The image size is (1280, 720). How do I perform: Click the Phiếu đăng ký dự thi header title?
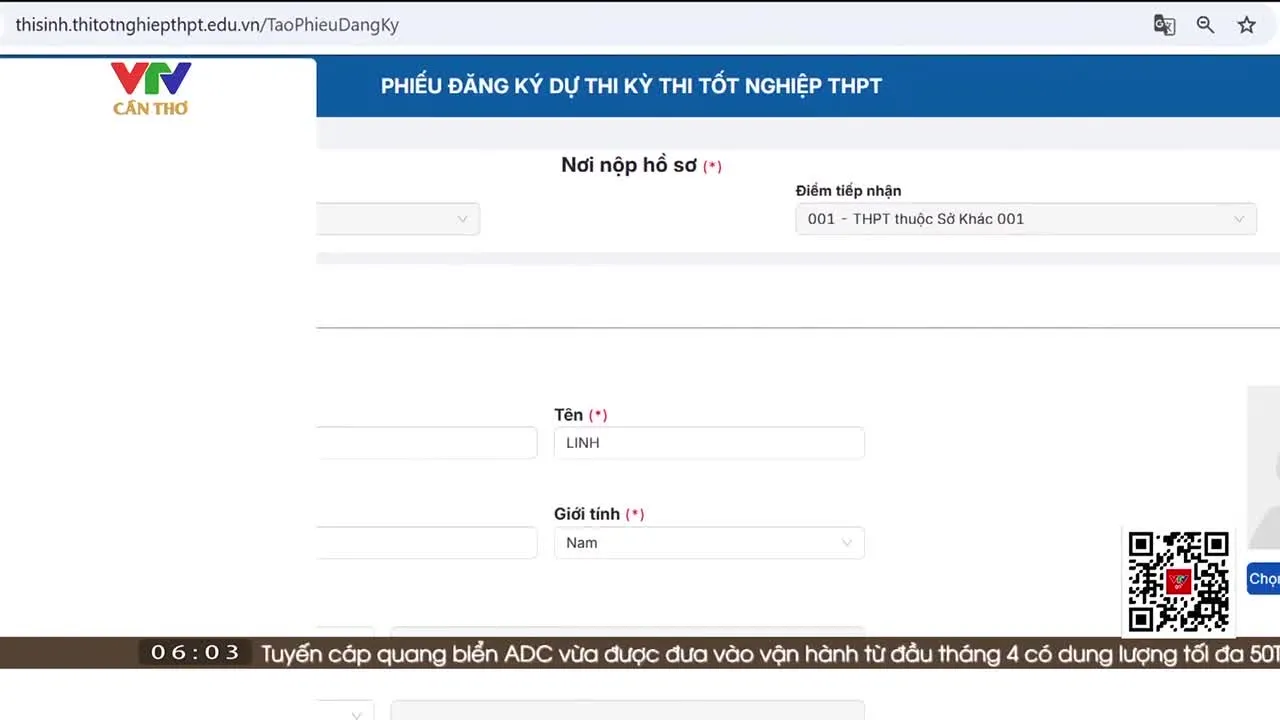pyautogui.click(x=631, y=86)
